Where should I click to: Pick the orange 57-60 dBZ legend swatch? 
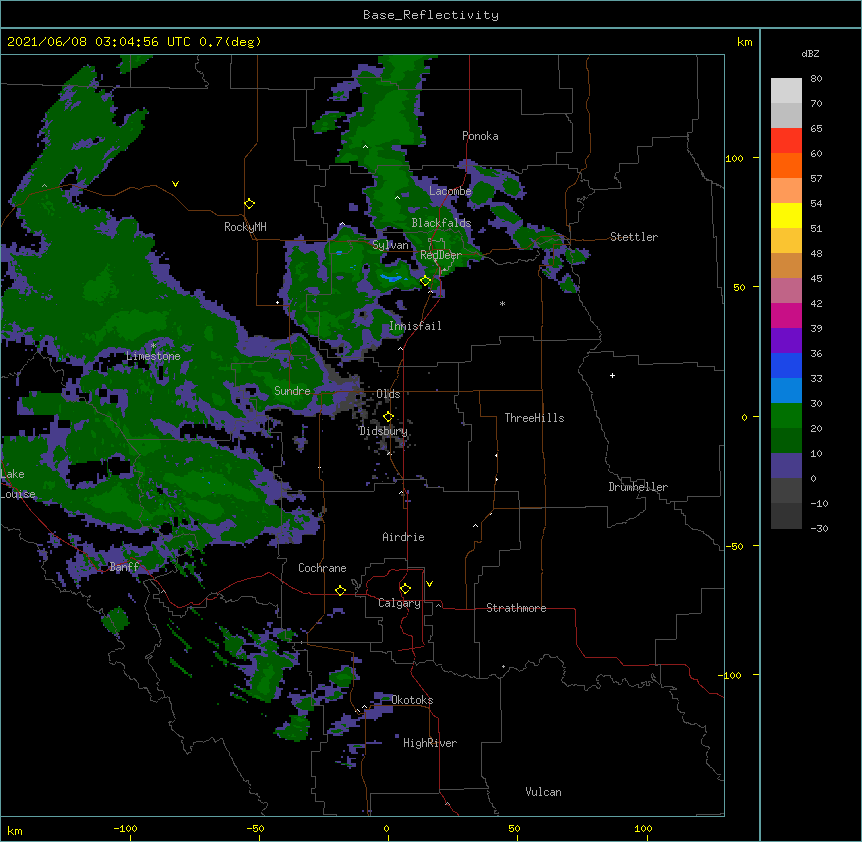tap(786, 165)
